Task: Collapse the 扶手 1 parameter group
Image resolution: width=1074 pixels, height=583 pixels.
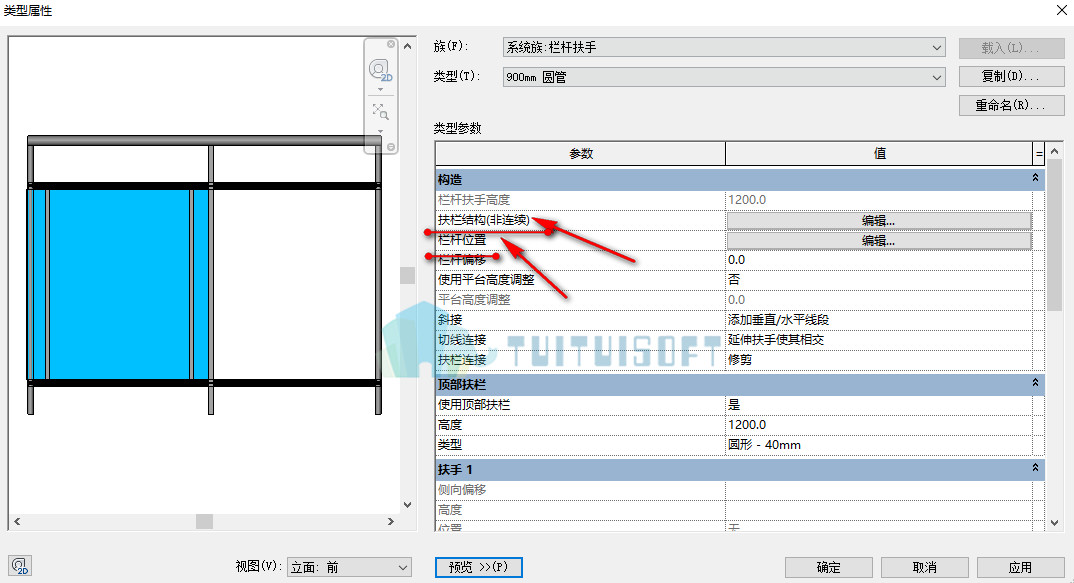Action: coord(1035,468)
